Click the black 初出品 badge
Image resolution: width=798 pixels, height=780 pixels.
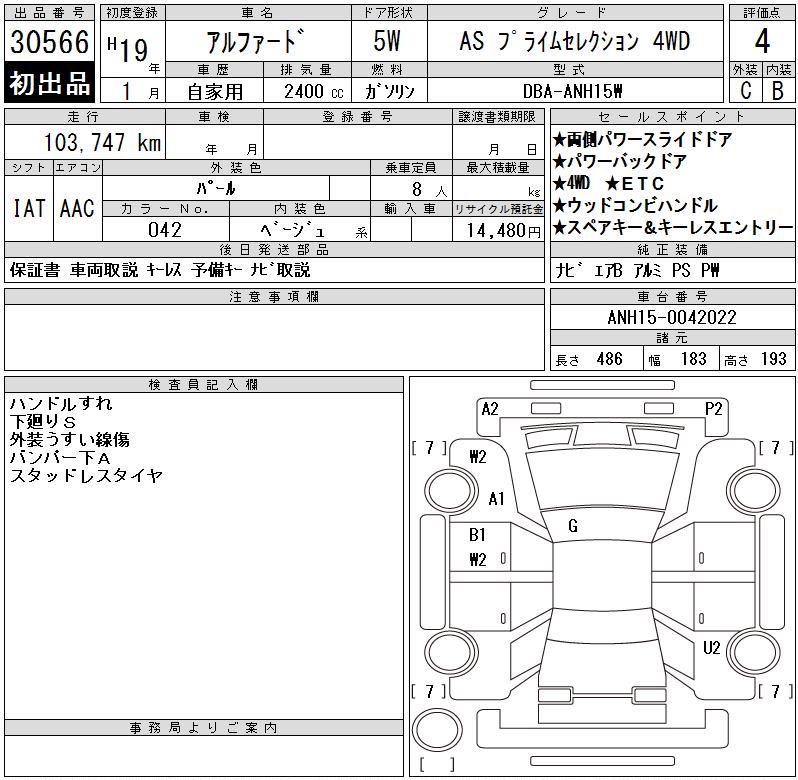tap(49, 83)
